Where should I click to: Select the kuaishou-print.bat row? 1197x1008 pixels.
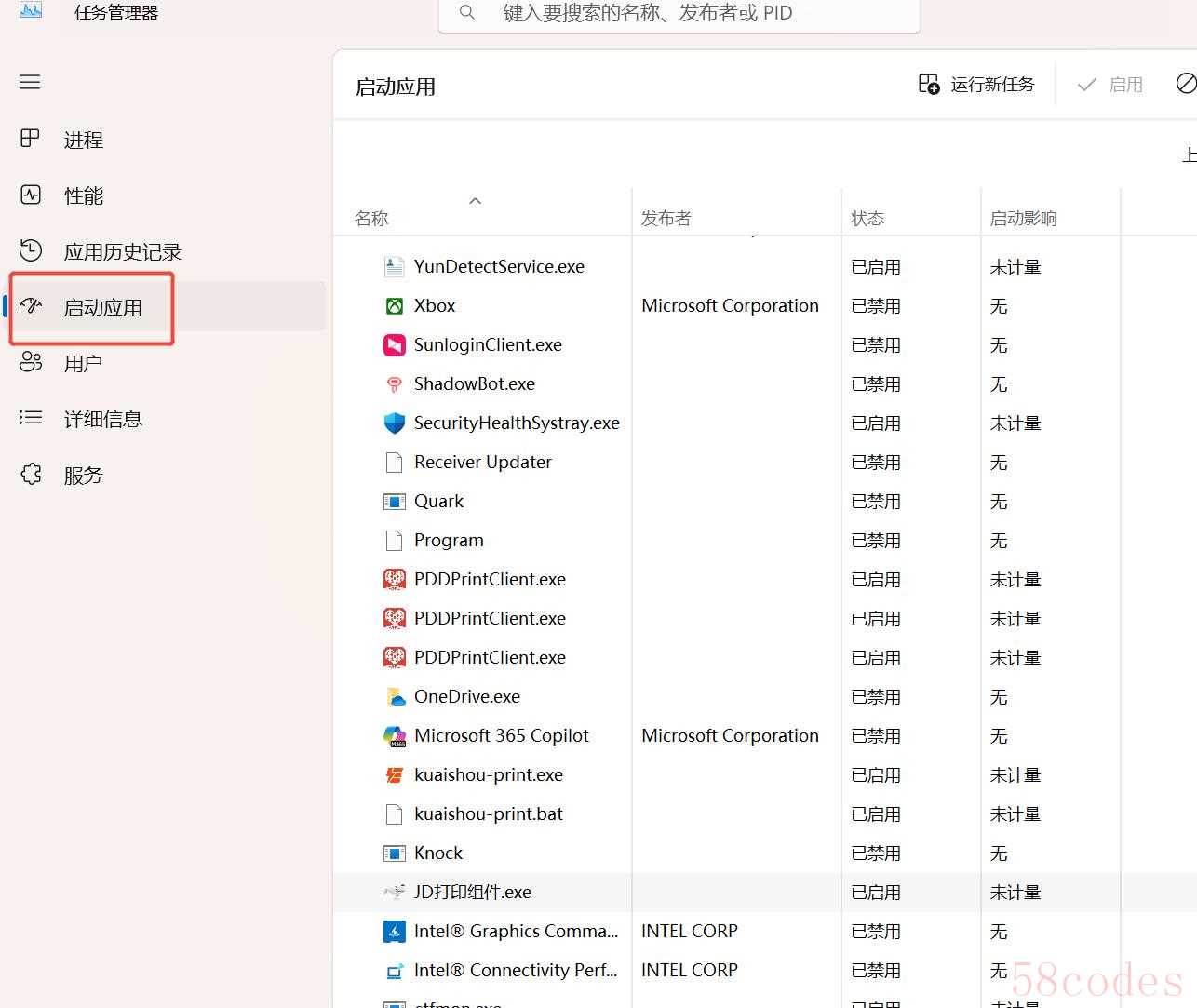765,813
